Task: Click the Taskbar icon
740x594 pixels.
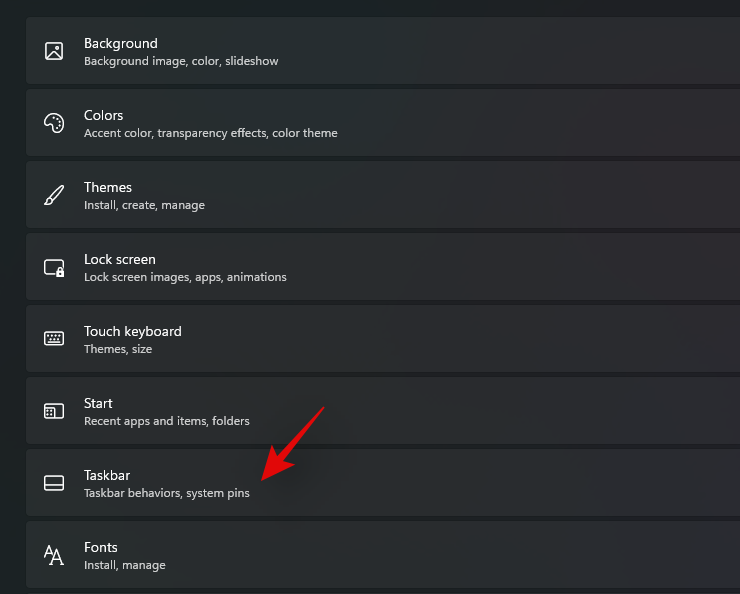Action: coord(54,483)
